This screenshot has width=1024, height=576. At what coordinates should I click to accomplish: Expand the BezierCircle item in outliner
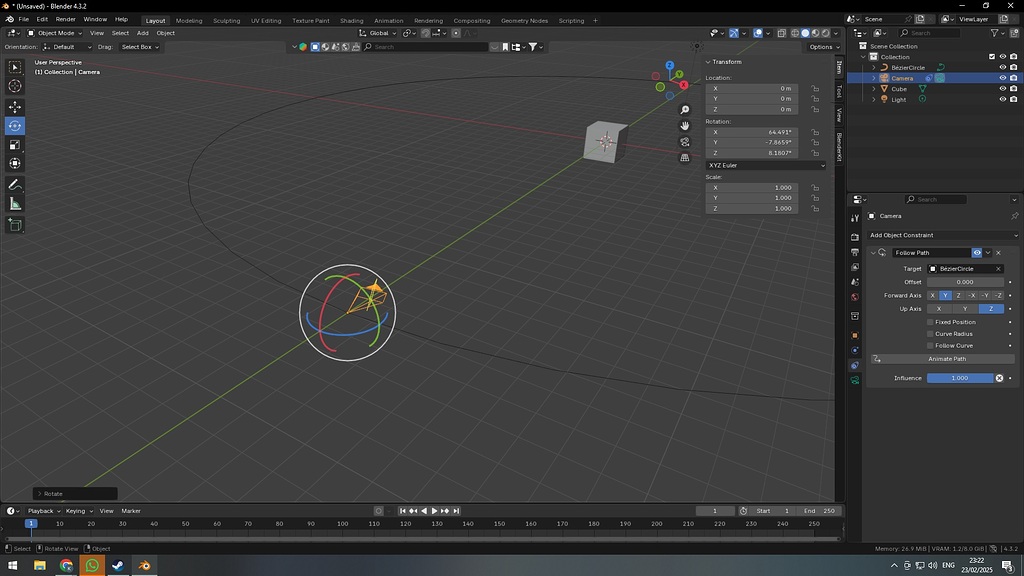click(874, 67)
